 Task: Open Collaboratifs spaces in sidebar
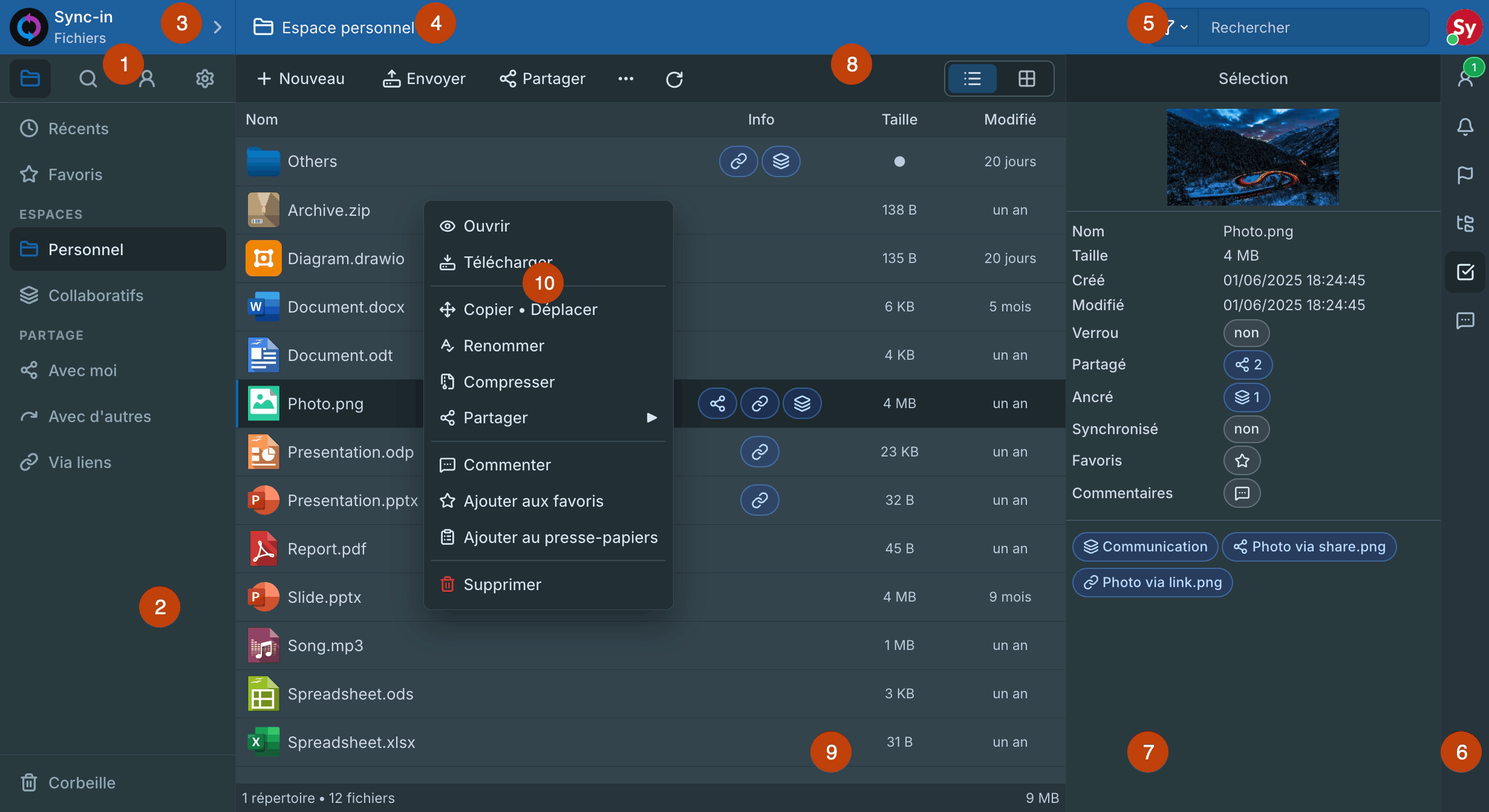118,296
